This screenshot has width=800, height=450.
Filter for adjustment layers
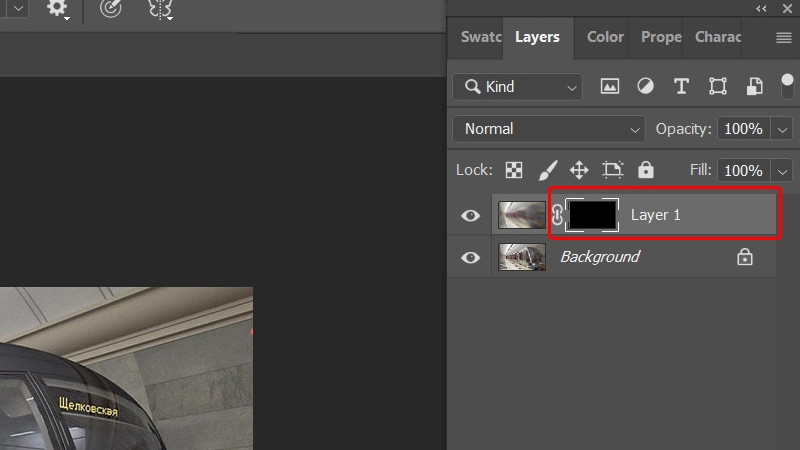click(x=645, y=86)
